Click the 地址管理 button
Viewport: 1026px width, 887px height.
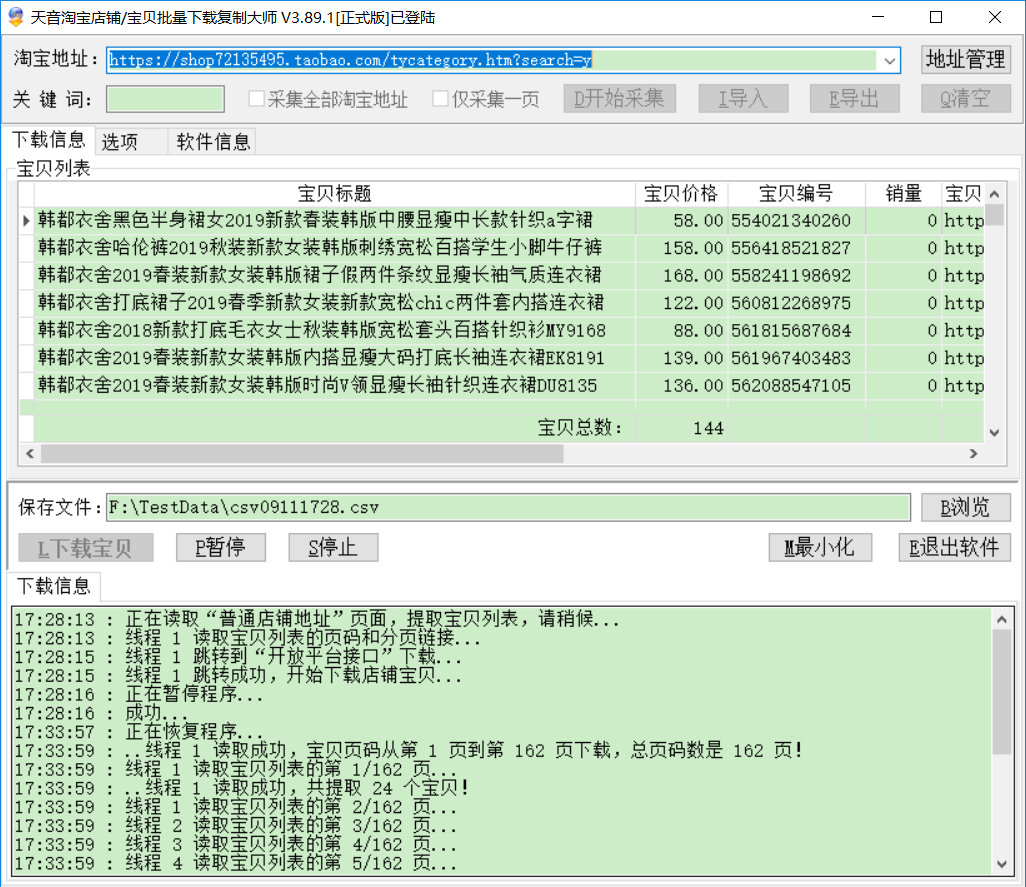pos(965,60)
